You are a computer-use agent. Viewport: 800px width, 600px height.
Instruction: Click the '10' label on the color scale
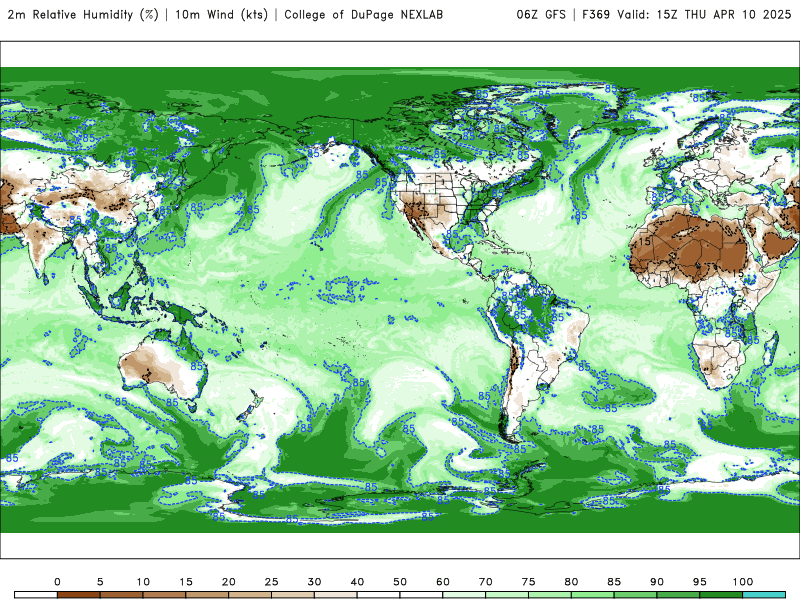(x=143, y=582)
